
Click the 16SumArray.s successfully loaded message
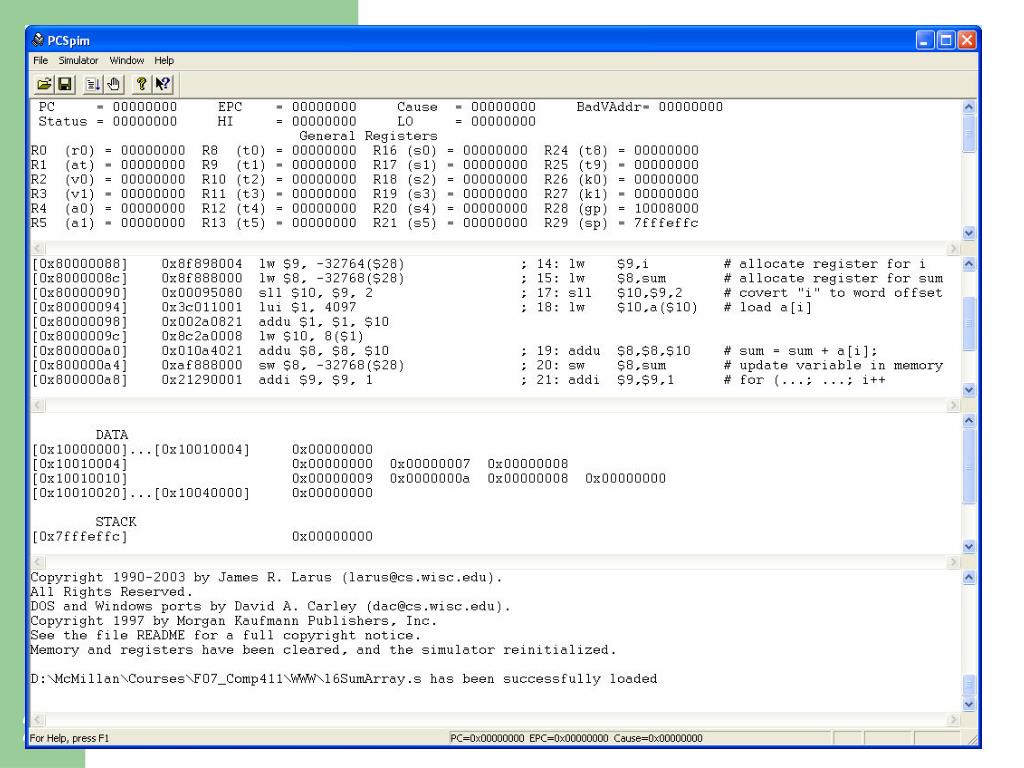pos(344,679)
